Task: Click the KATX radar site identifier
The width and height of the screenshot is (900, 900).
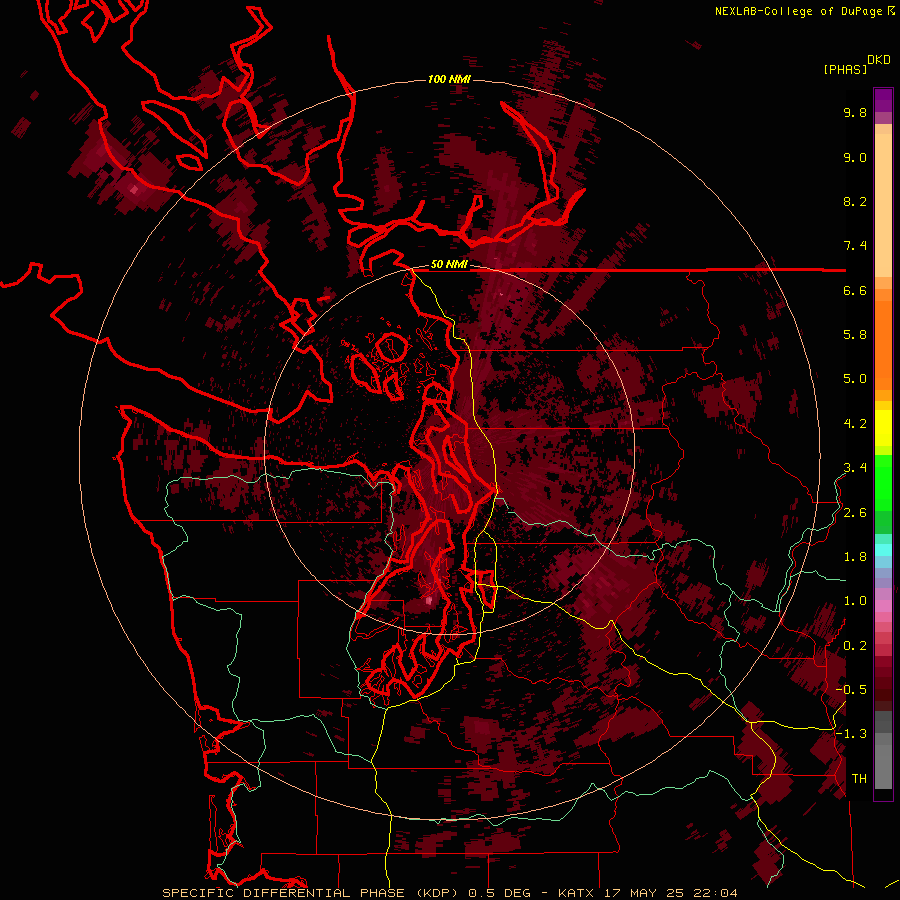Action: pyautogui.click(x=576, y=893)
